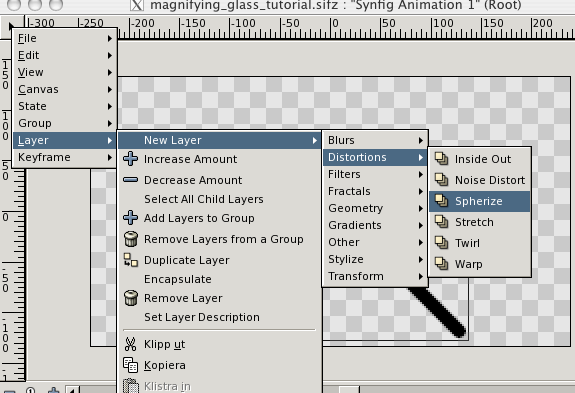The height and width of the screenshot is (393, 575).
Task: Open the Keyframe submenu
Action: pyautogui.click(x=65, y=157)
